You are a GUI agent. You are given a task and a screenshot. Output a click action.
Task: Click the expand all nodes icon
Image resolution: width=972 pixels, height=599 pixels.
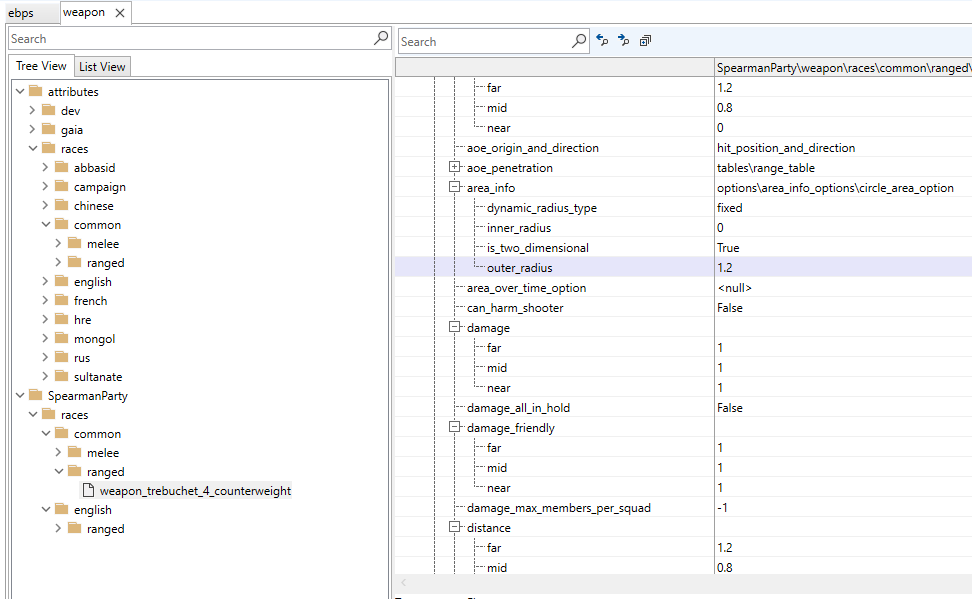coord(645,40)
